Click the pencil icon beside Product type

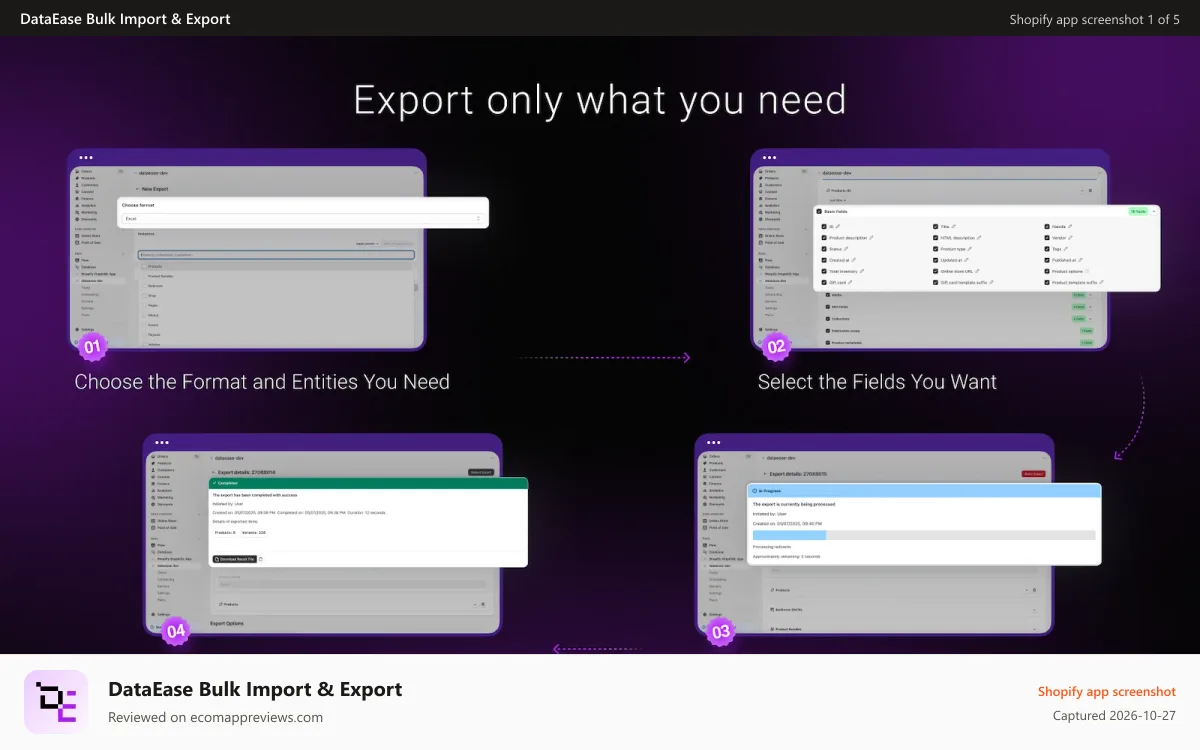970,249
